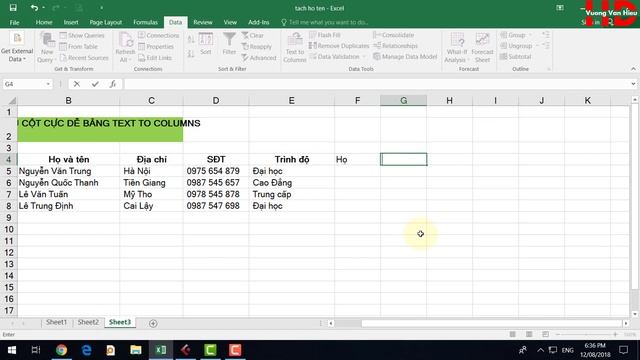Expand formula bar arrow
This screenshot has width=640, height=360.
coord(633,84)
